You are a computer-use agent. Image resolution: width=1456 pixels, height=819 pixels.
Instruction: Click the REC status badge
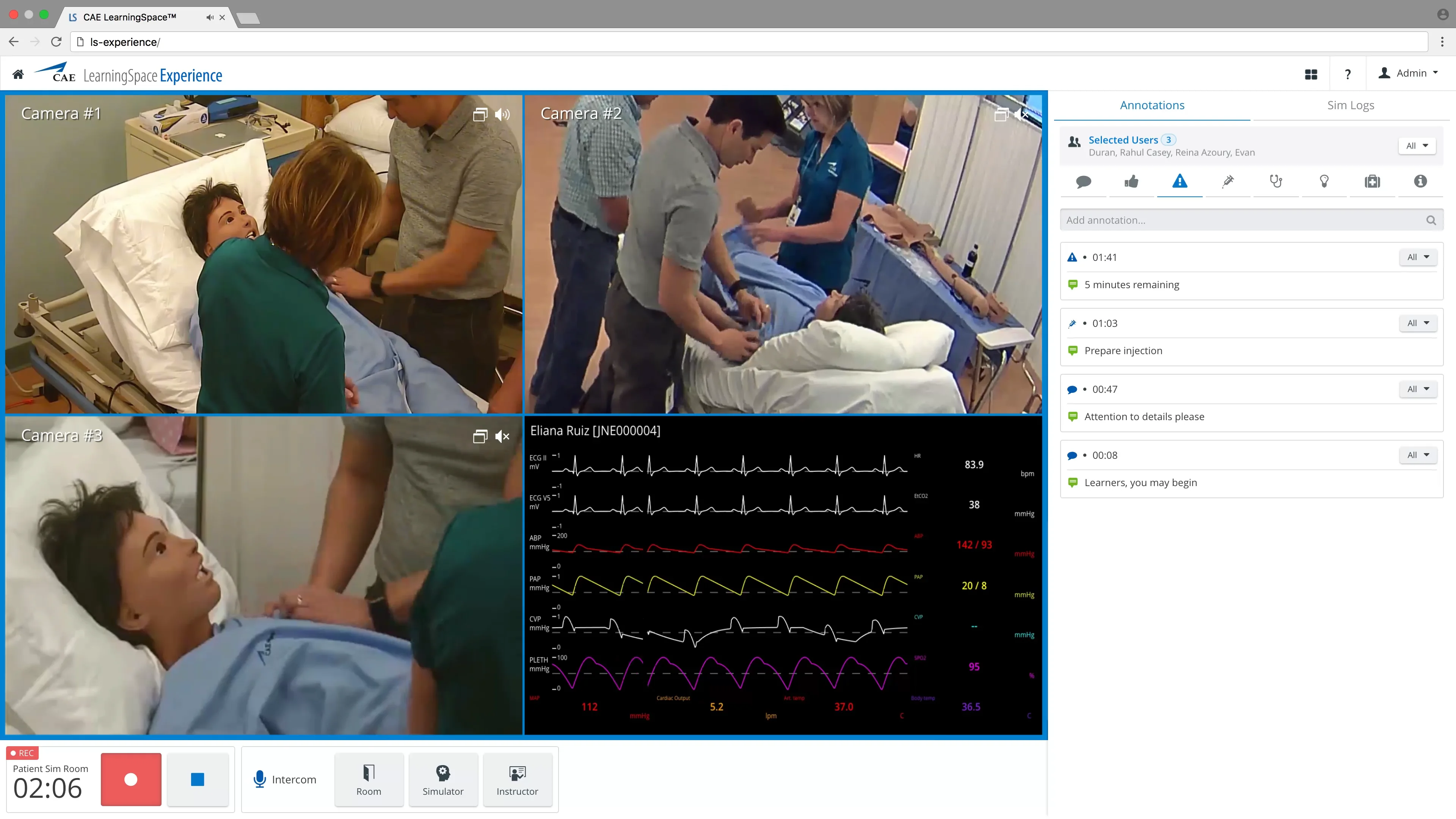click(23, 753)
